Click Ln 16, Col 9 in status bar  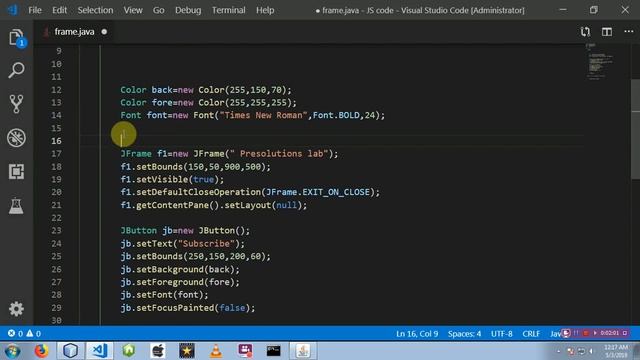coord(417,333)
